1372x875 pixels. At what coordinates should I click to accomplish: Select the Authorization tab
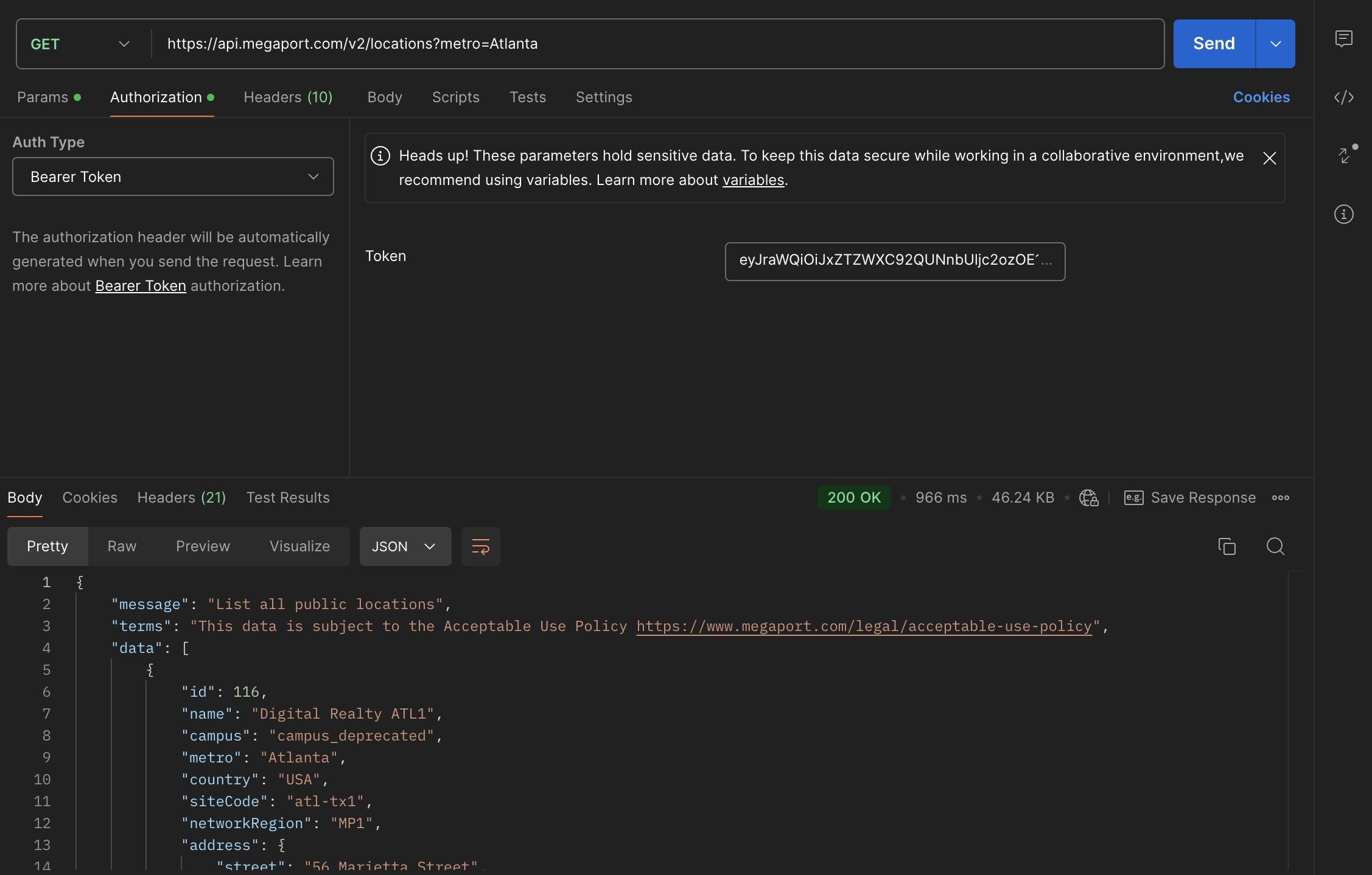162,97
